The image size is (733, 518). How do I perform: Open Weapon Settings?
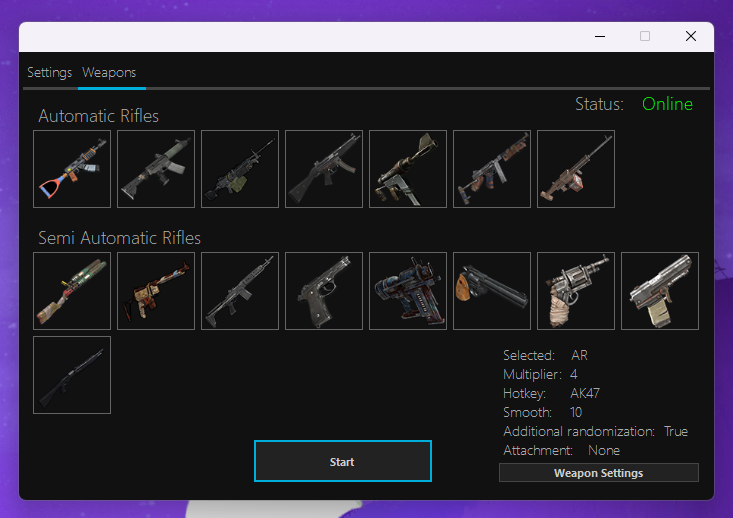(x=598, y=473)
